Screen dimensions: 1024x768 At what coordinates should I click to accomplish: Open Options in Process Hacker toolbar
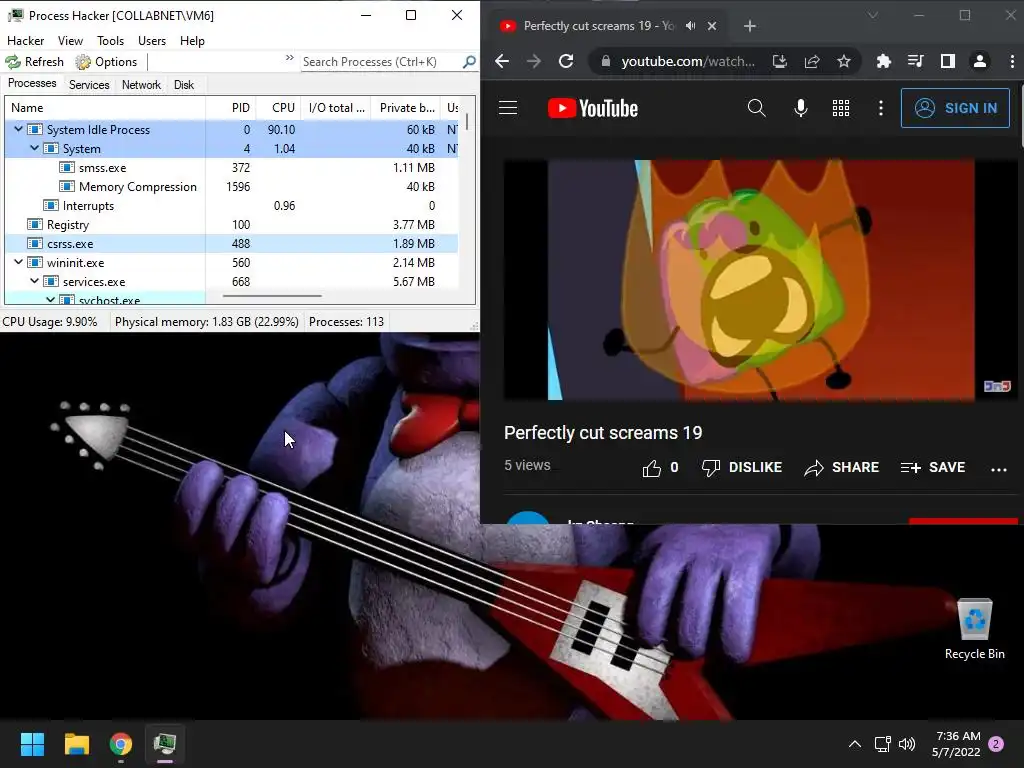(106, 62)
